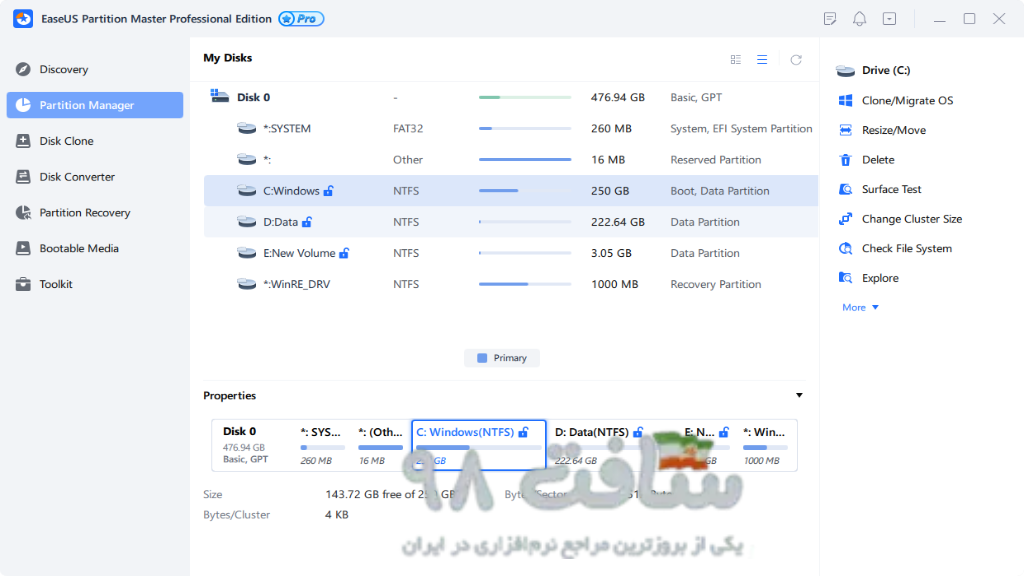The image size is (1024, 576).
Task: Click the Delete trash icon
Action: pyautogui.click(x=845, y=160)
